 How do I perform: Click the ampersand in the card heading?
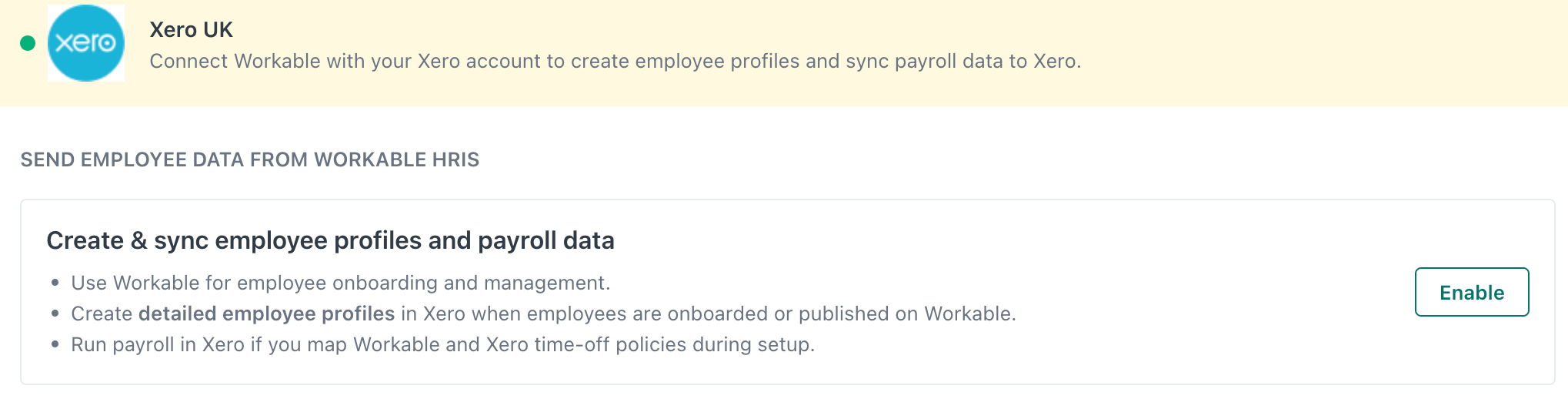pyautogui.click(x=139, y=240)
